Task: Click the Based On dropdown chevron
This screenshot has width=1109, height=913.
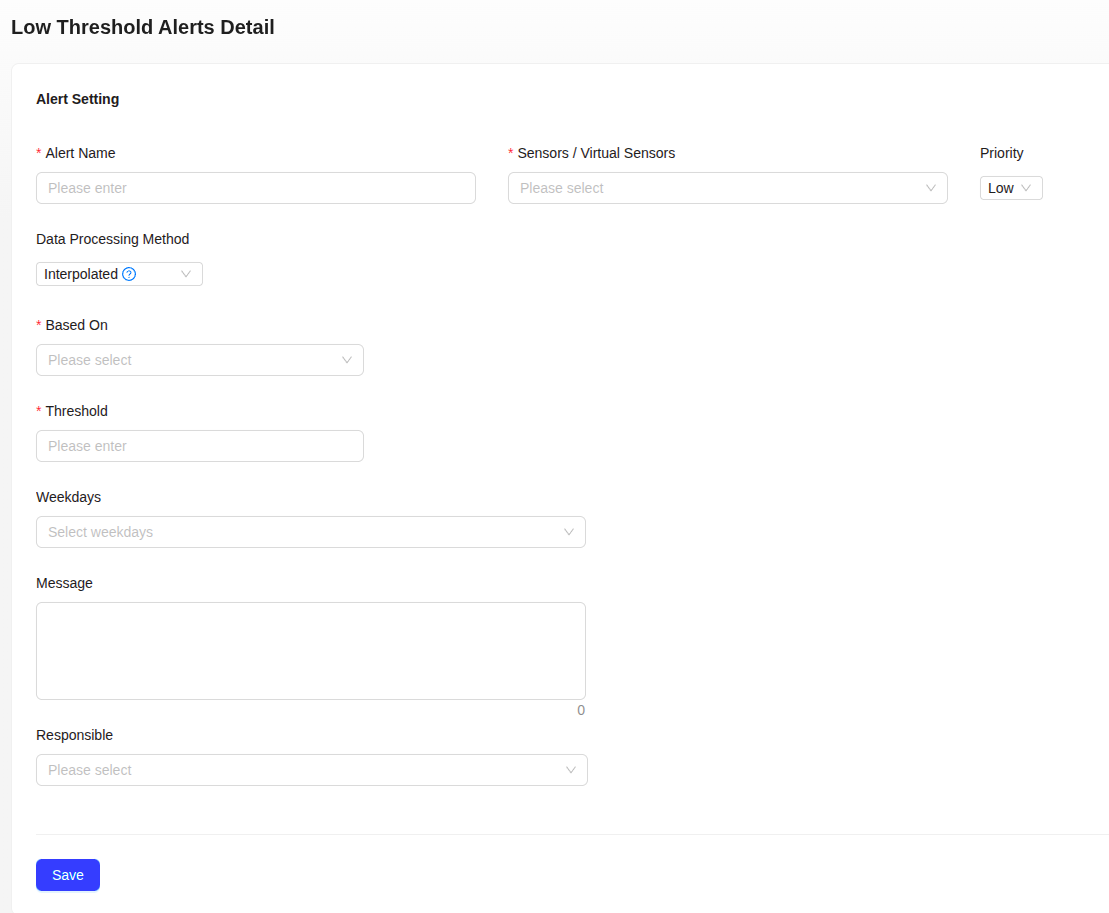Action: [x=347, y=360]
